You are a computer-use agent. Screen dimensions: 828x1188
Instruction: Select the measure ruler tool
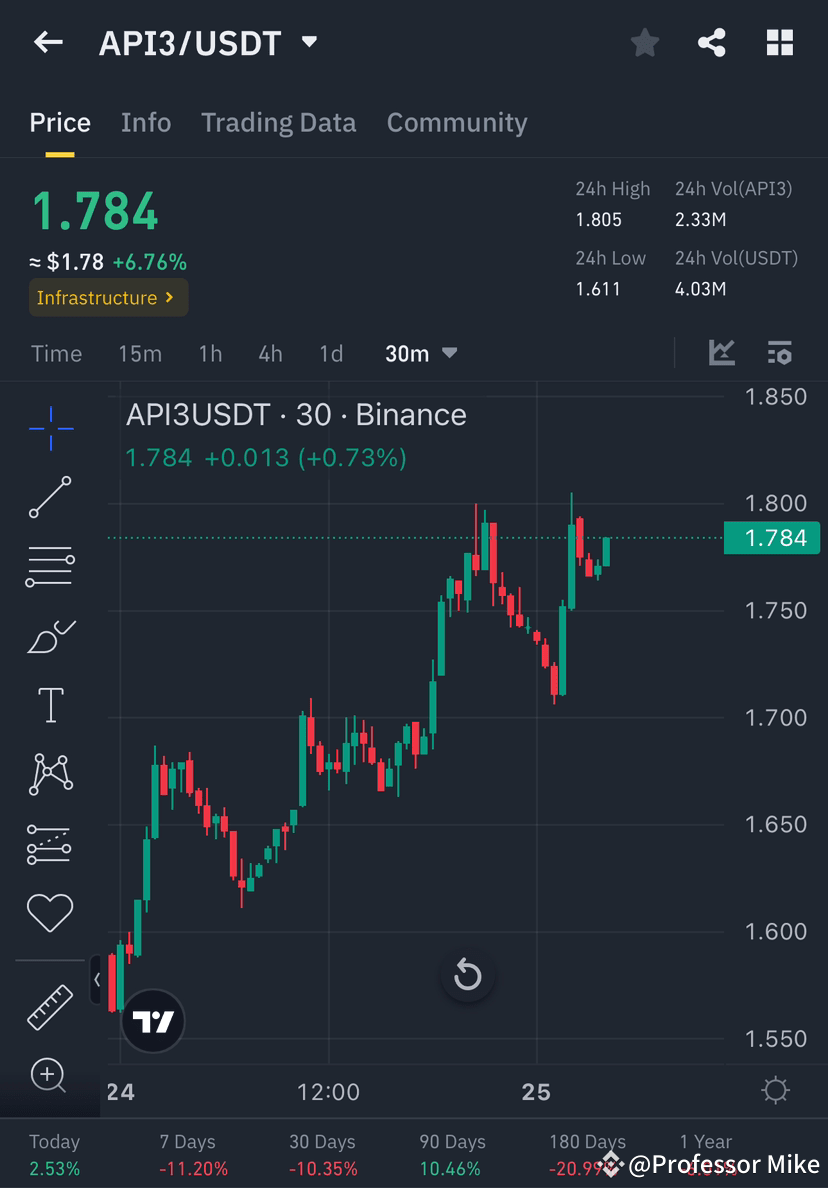pos(50,1006)
